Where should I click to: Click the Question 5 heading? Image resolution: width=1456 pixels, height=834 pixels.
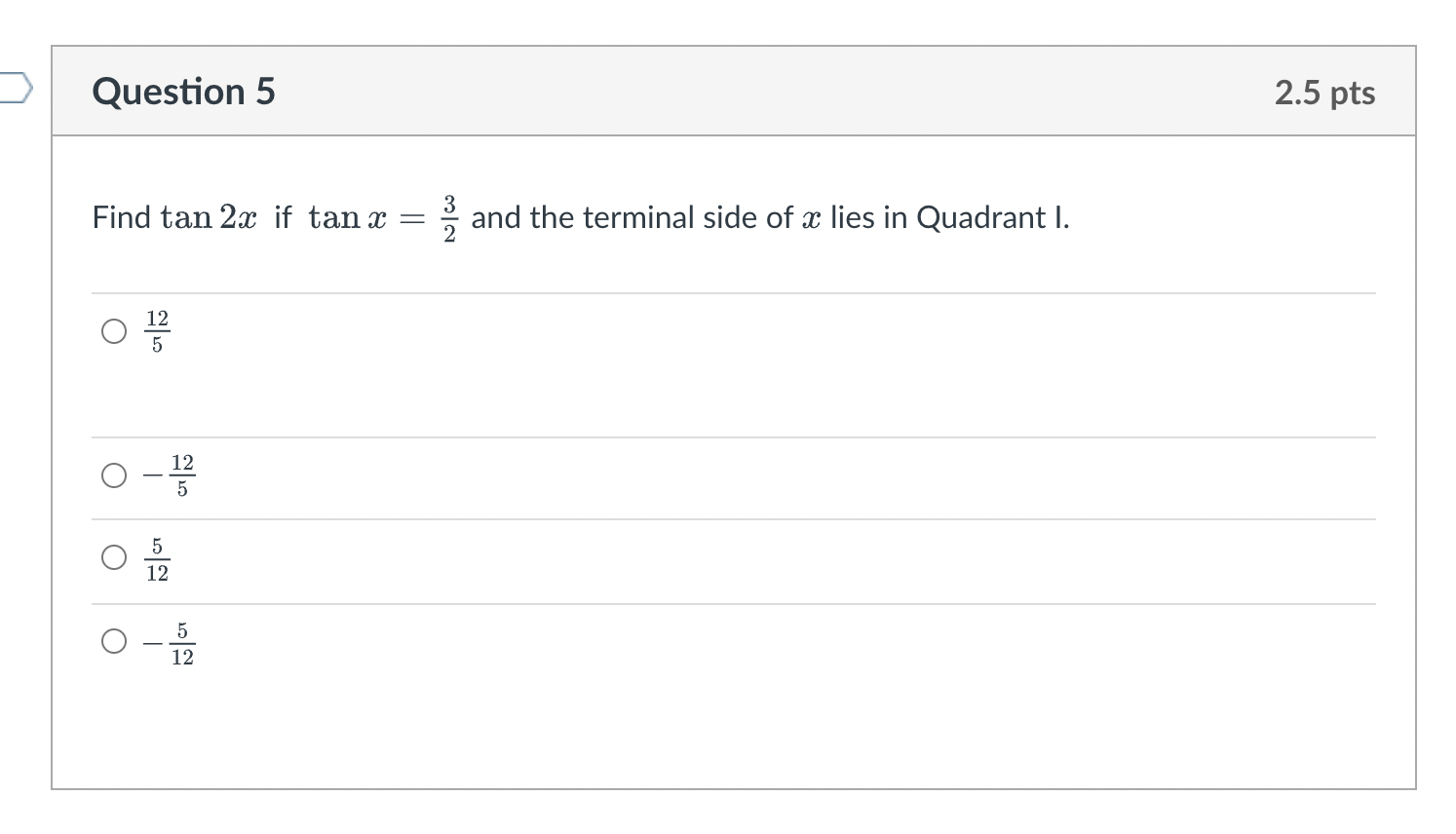tap(183, 92)
